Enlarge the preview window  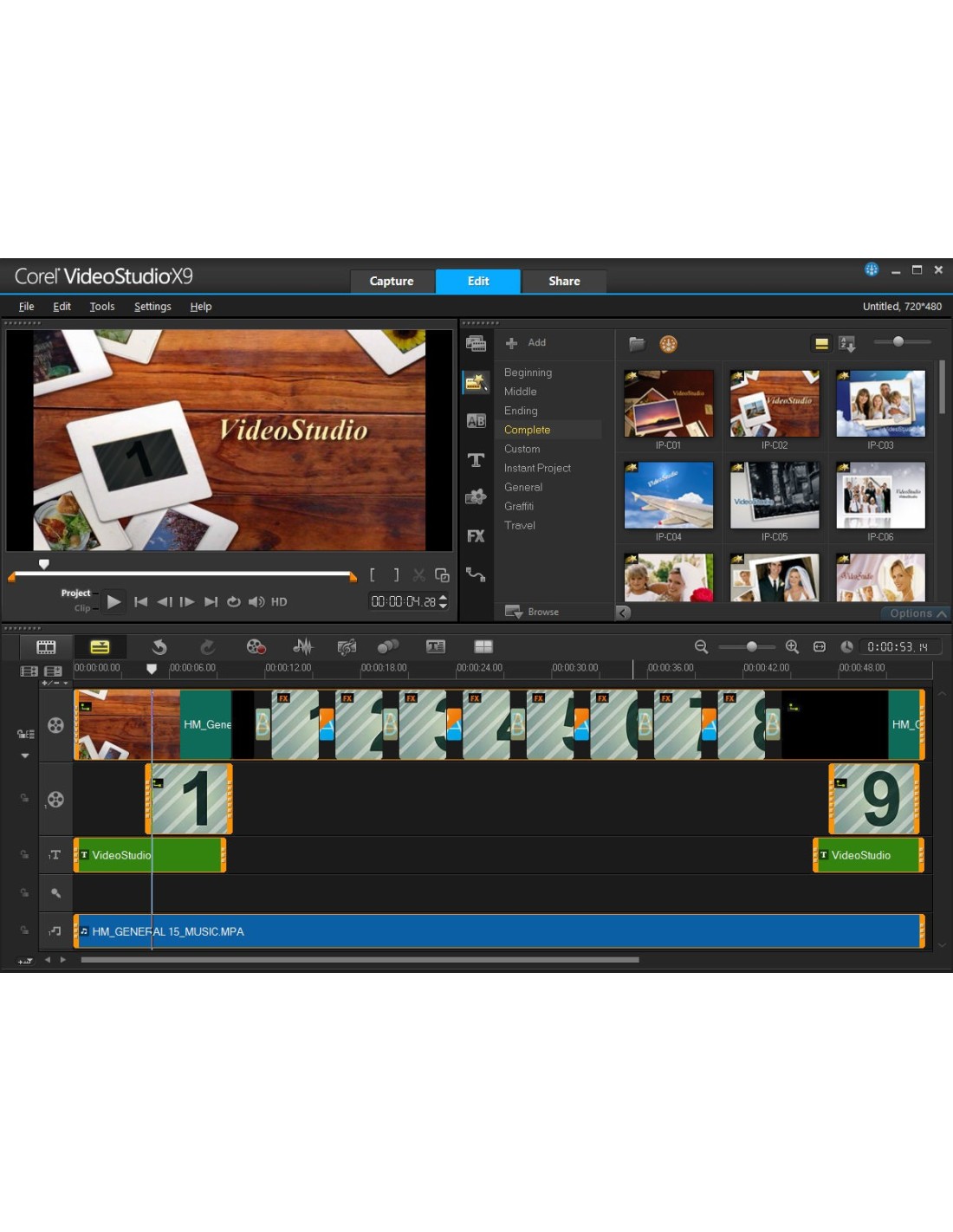pos(442,575)
